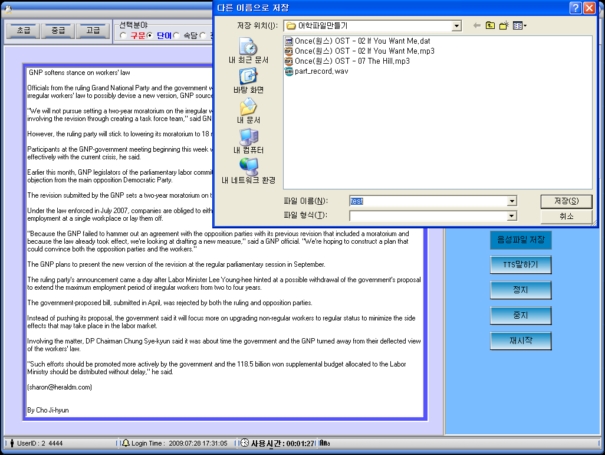
Task: Select the 속담 radio button
Action: 177,36
